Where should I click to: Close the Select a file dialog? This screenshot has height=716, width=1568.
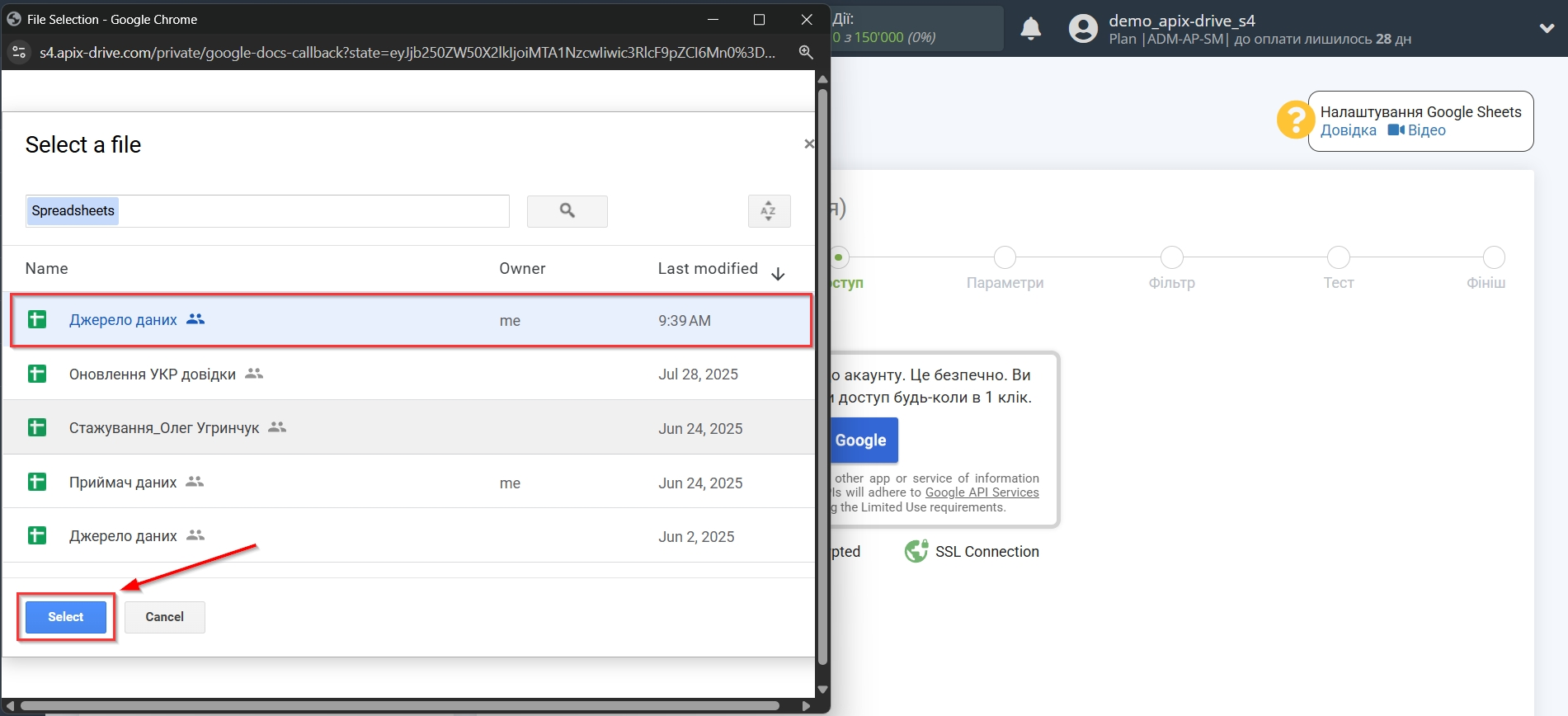click(809, 144)
